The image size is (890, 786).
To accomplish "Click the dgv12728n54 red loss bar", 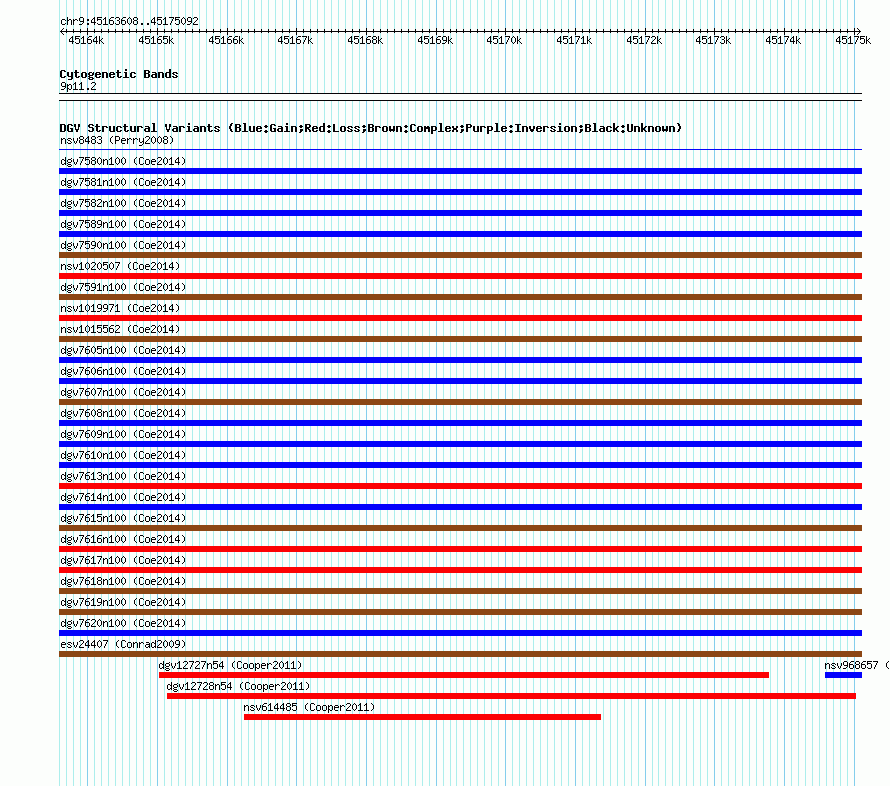I will pos(511,696).
